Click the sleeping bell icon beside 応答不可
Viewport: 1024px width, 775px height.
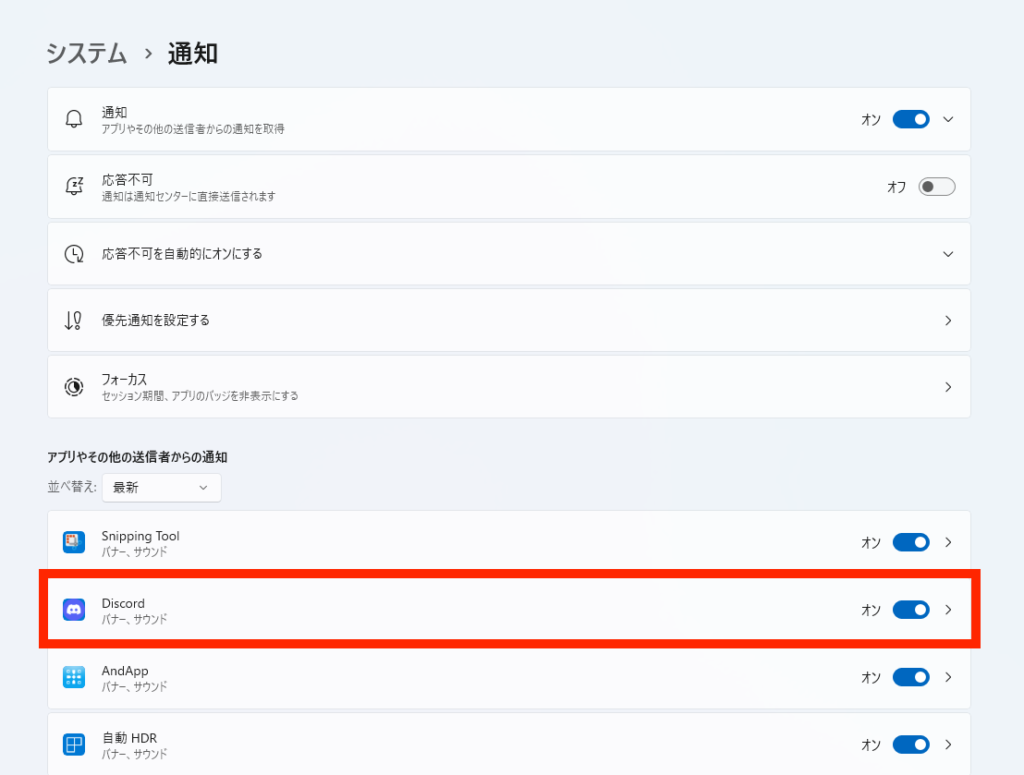73,186
